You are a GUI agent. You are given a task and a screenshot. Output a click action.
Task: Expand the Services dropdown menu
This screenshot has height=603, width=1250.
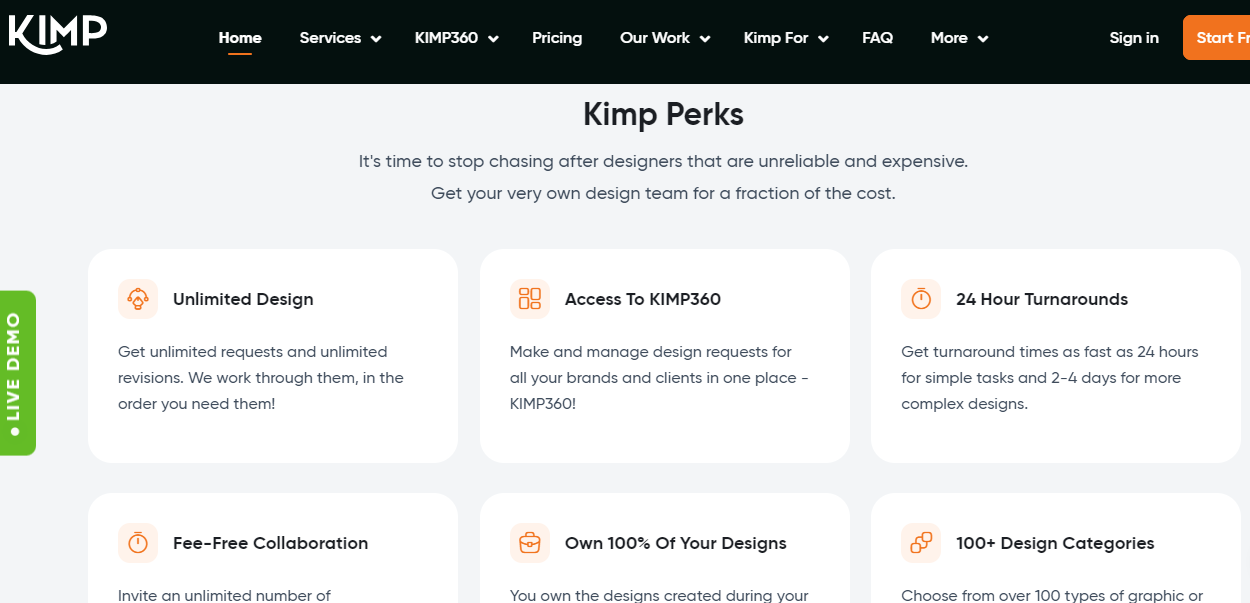click(340, 38)
